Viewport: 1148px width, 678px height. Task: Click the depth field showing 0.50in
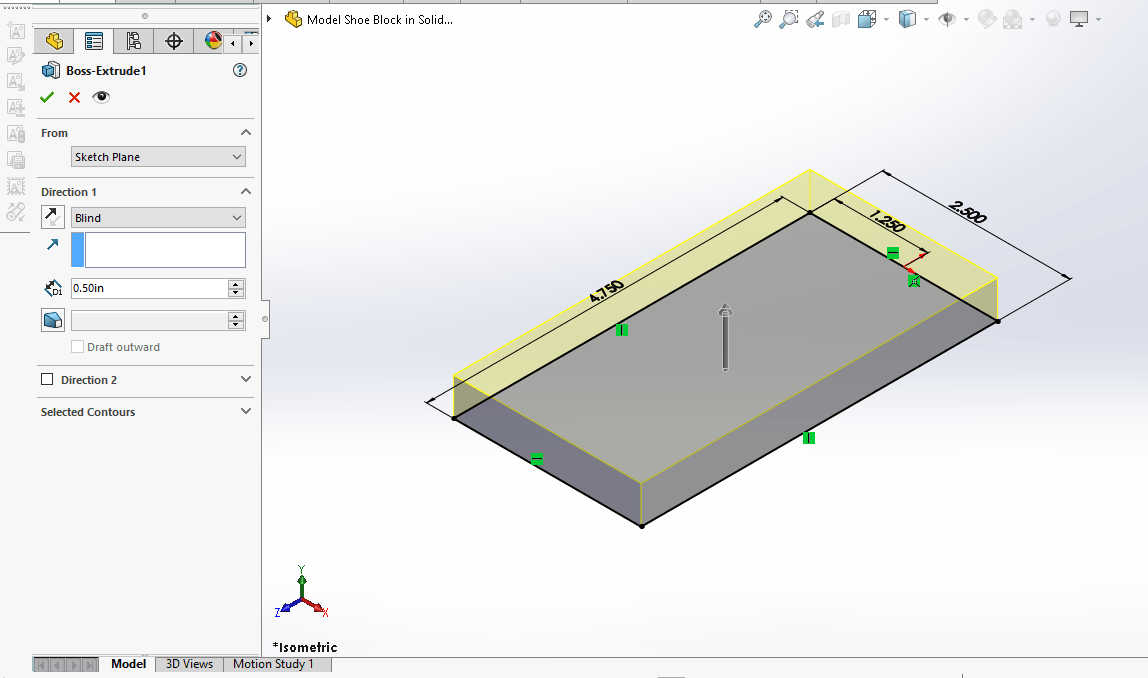[x=148, y=288]
